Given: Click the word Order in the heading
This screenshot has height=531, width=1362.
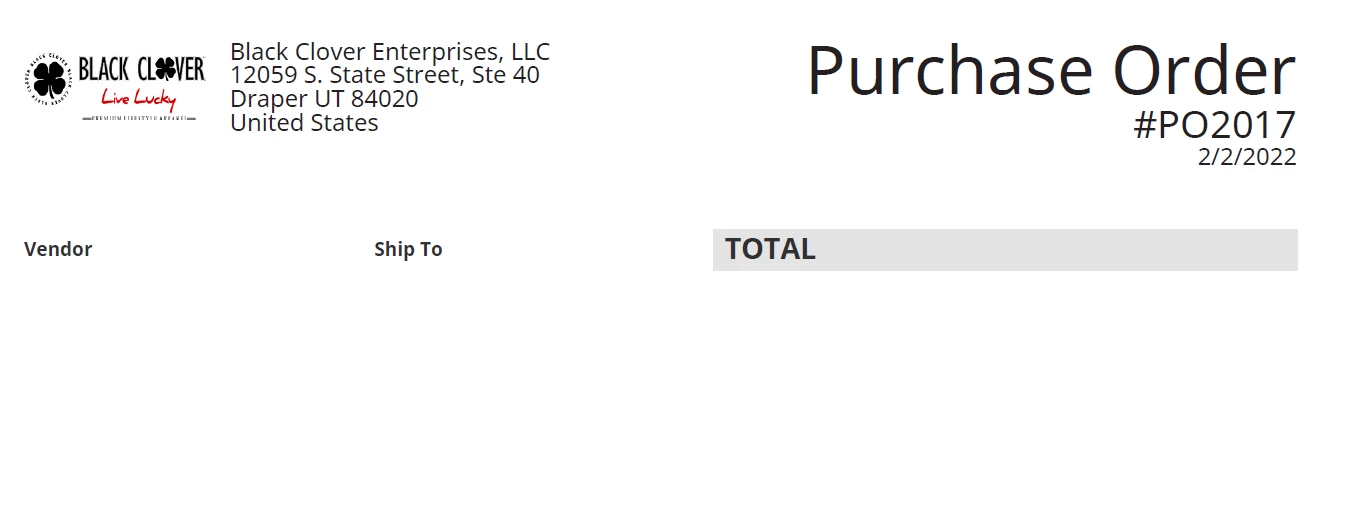Looking at the screenshot, I should click(1204, 72).
